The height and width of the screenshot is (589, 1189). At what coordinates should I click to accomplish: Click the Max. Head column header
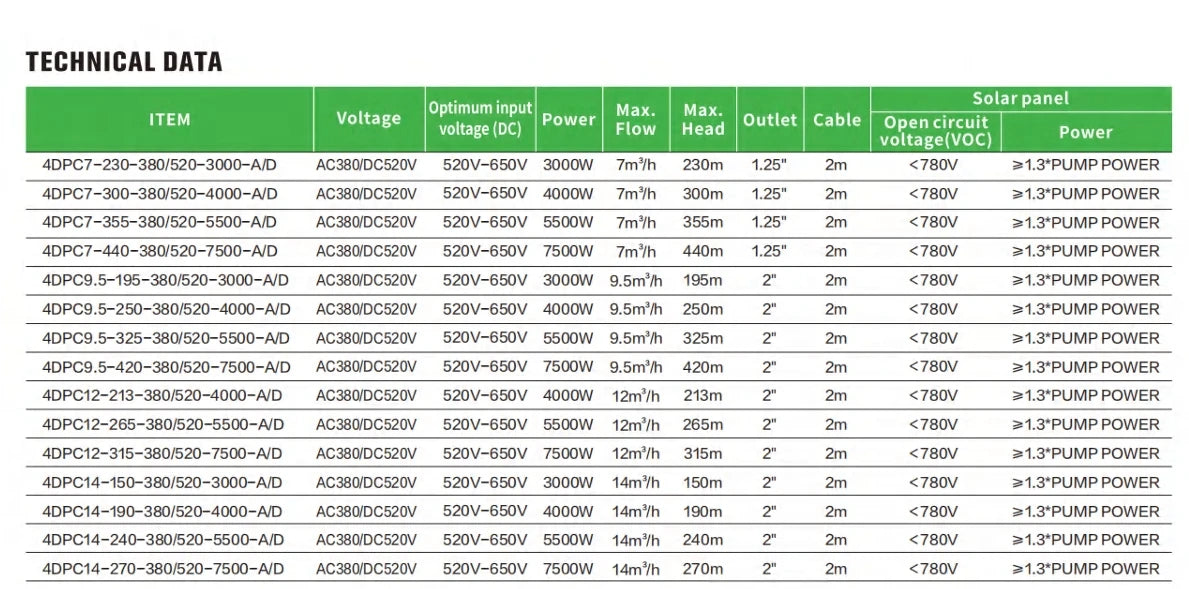pos(702,120)
